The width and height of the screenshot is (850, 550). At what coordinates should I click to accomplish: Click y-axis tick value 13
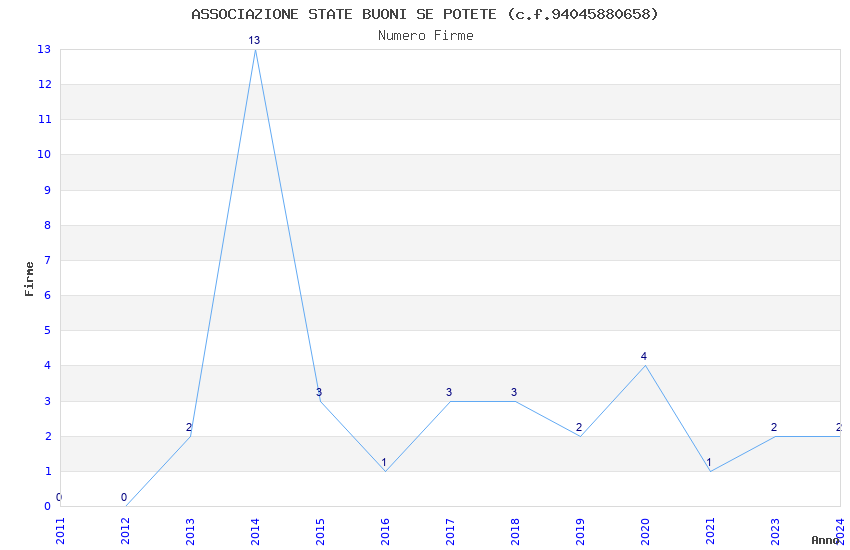(44, 49)
